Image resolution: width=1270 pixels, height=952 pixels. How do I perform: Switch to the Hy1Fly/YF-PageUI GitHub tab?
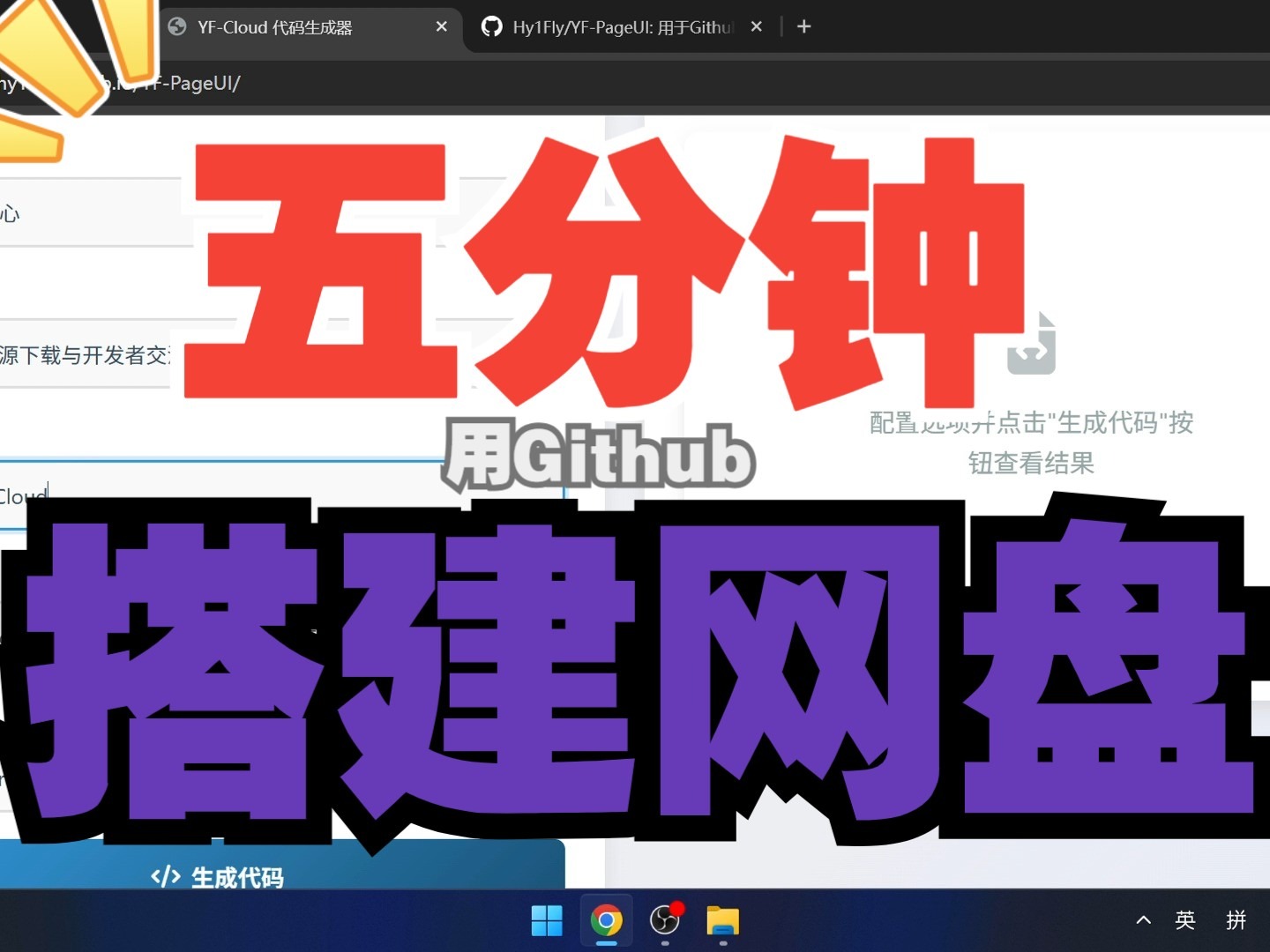pos(617,27)
